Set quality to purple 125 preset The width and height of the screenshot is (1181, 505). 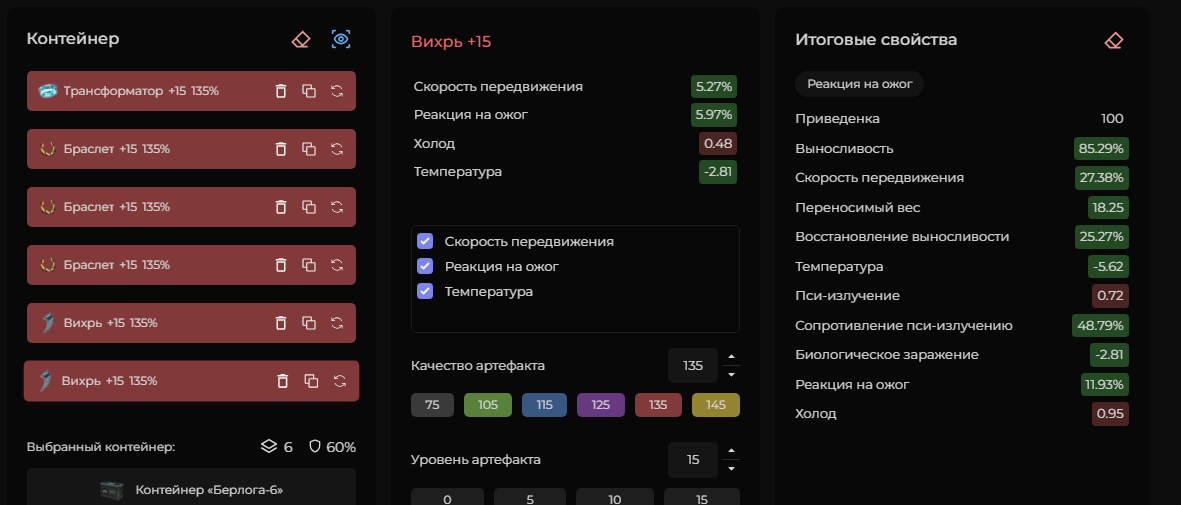tap(600, 405)
